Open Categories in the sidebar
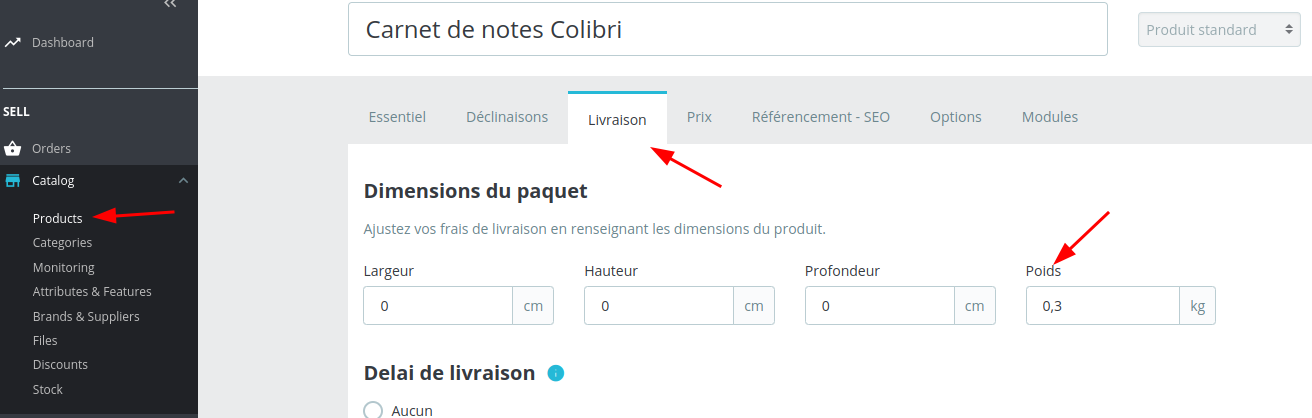1312x418 pixels. click(62, 242)
